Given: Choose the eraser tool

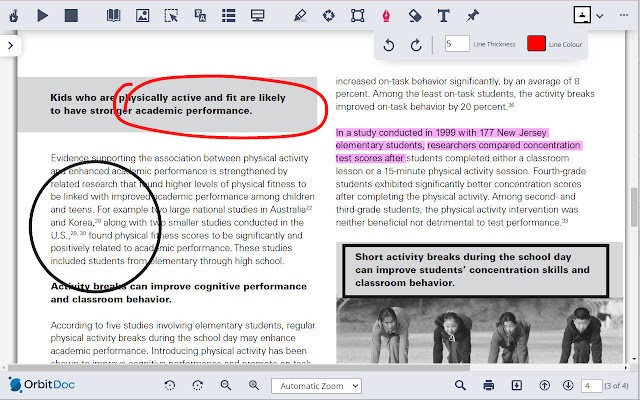Looking at the screenshot, I should point(414,16).
